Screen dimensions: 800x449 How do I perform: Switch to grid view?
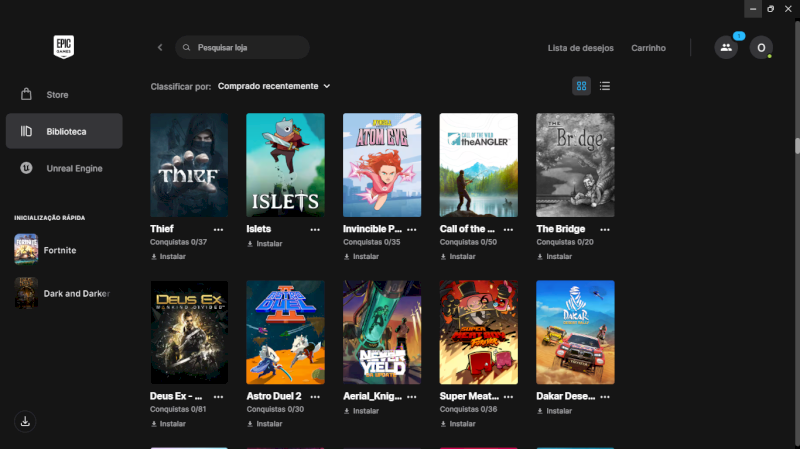click(x=581, y=86)
